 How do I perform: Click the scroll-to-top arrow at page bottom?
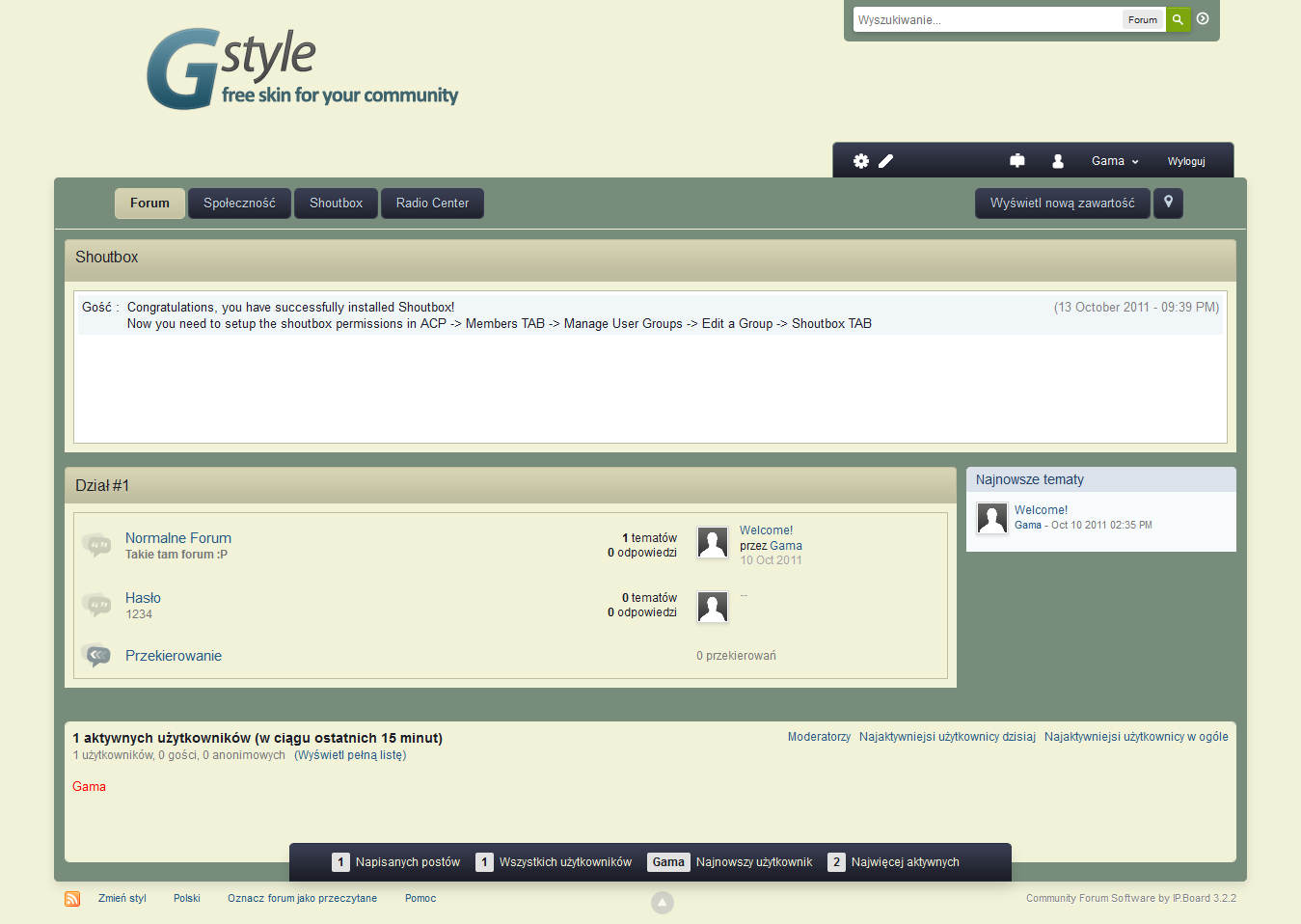coord(662,901)
